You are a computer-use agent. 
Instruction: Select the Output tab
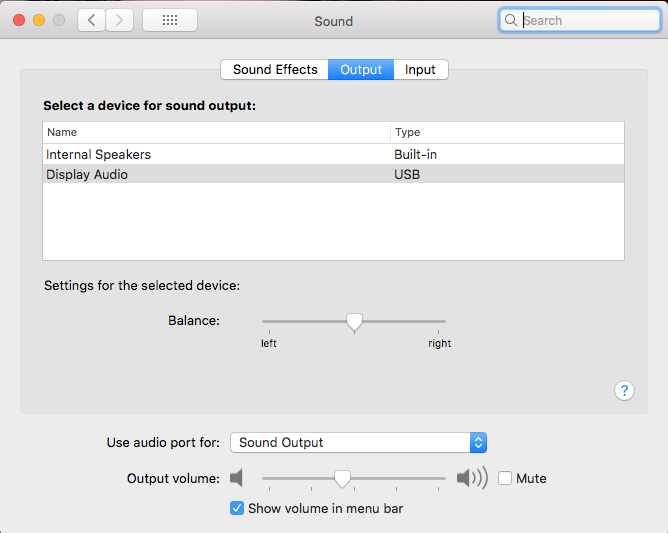(x=361, y=69)
